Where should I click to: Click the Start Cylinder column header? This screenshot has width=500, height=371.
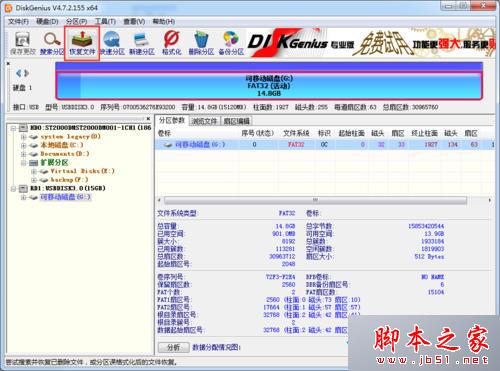coord(351,133)
